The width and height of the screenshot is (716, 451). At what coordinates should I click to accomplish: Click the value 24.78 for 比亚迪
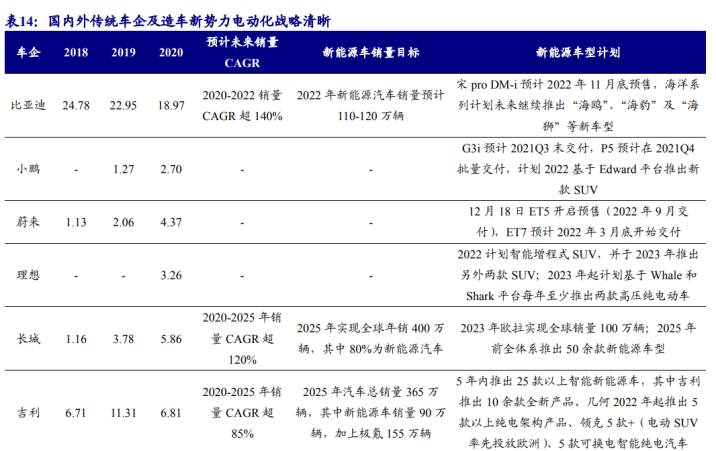click(x=76, y=105)
